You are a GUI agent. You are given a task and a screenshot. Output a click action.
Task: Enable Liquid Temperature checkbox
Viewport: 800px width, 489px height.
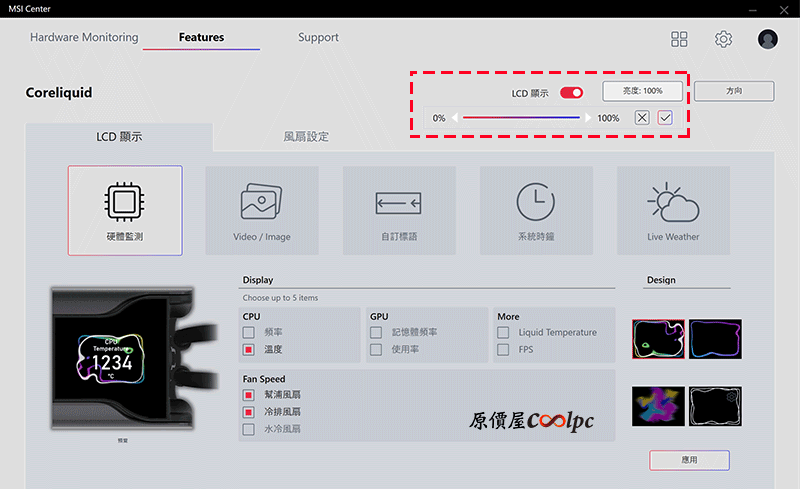503,333
